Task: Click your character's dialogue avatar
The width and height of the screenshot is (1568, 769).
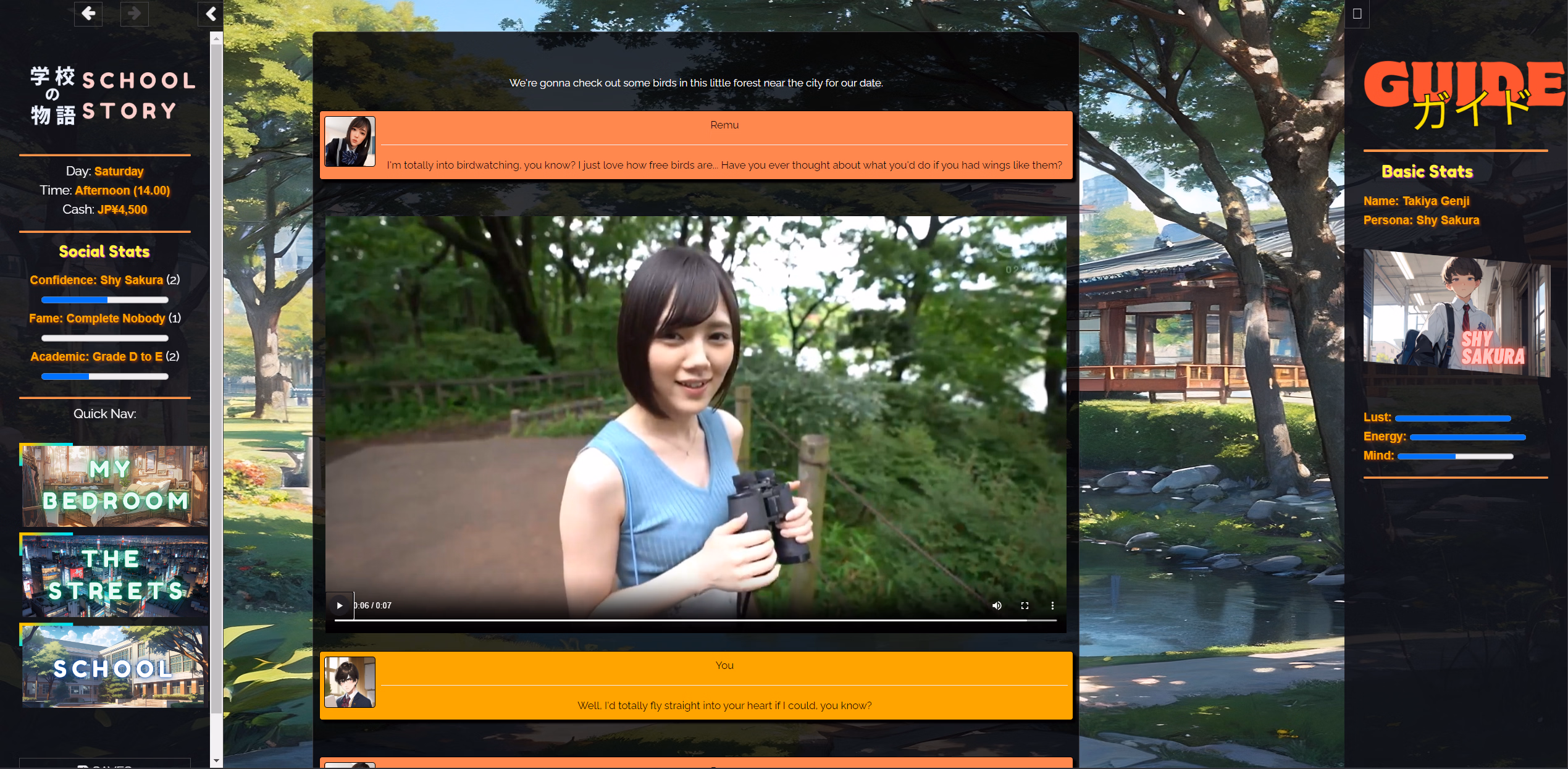Action: click(350, 681)
